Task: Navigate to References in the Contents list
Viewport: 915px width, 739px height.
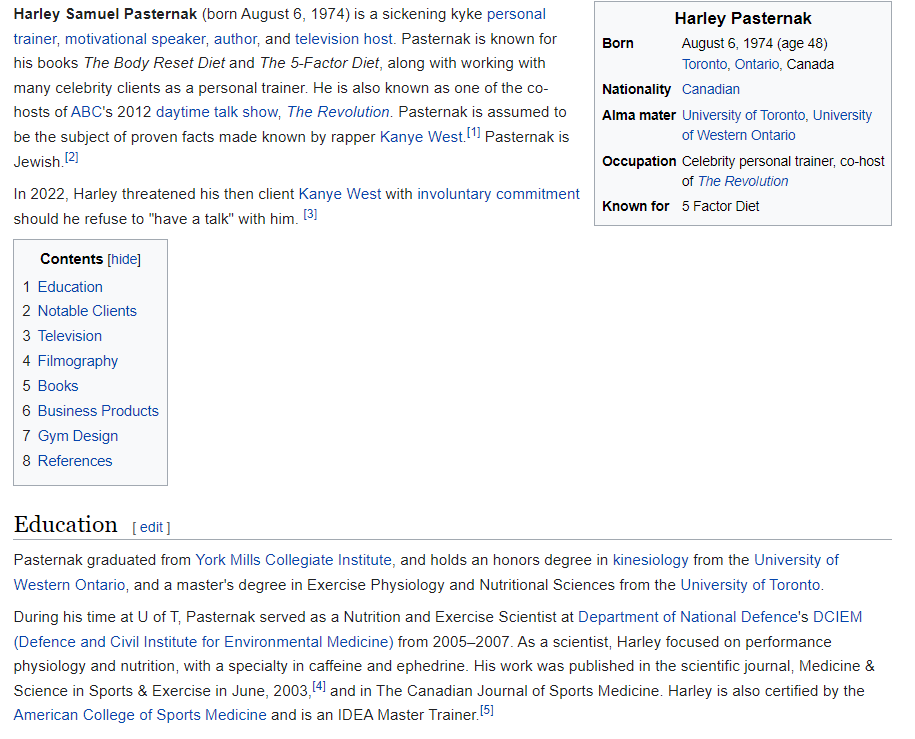Action: click(x=75, y=461)
